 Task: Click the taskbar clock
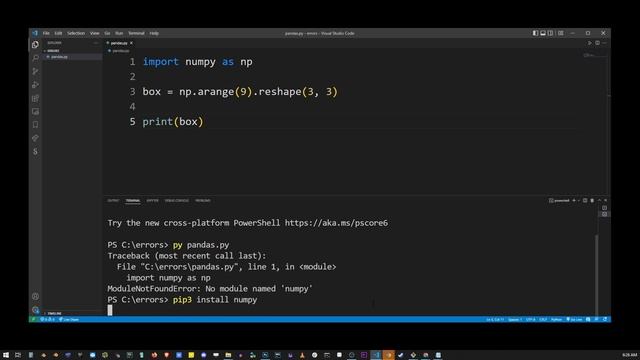point(630,355)
